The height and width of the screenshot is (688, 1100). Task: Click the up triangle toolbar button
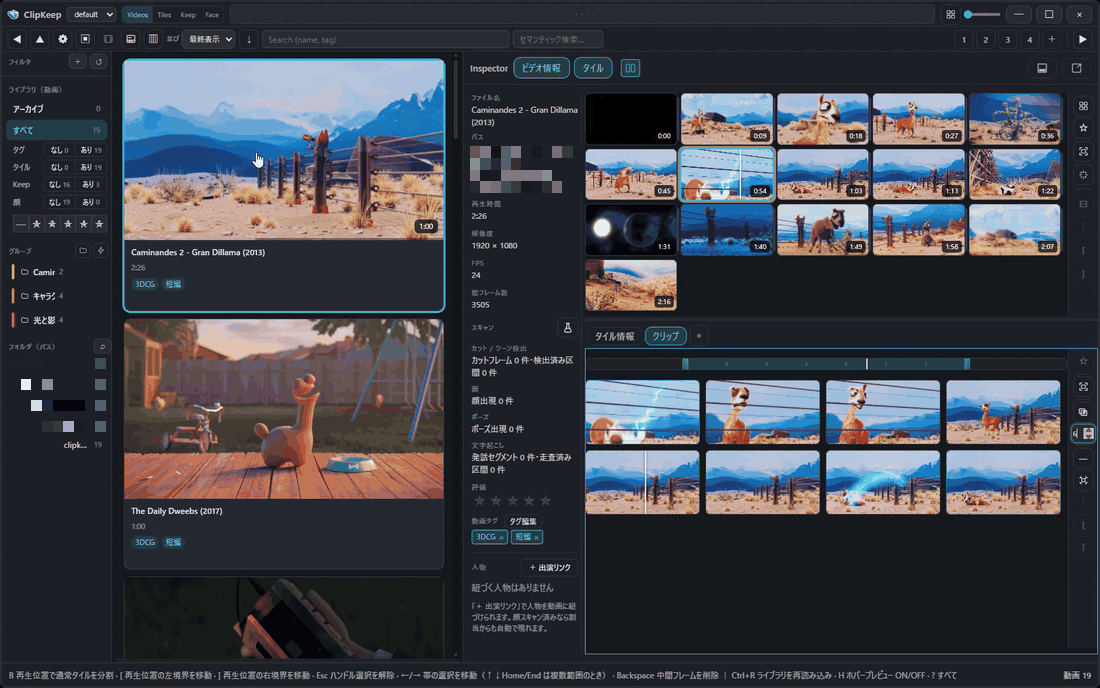pyautogui.click(x=40, y=39)
